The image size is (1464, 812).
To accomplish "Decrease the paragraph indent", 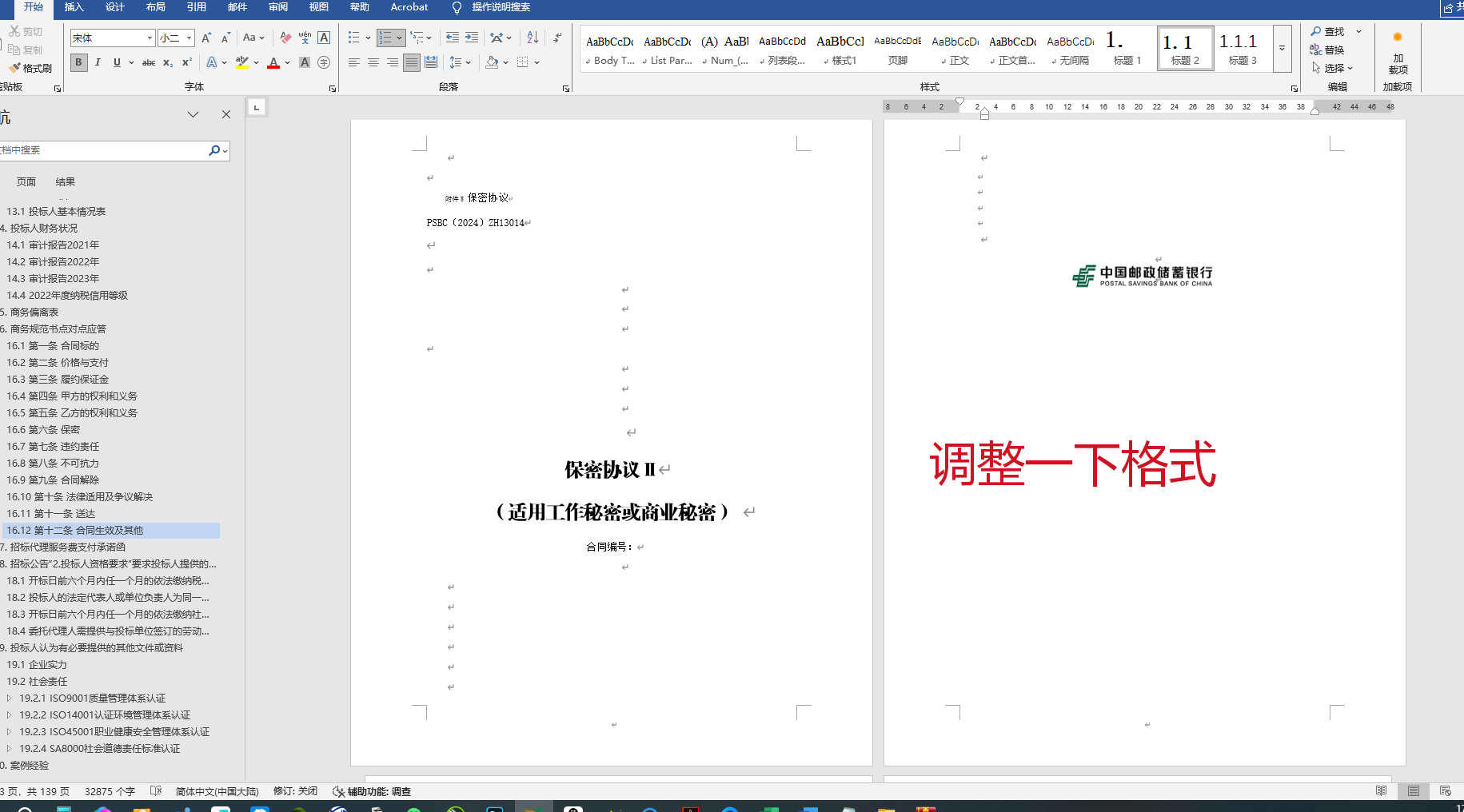I will pyautogui.click(x=453, y=38).
